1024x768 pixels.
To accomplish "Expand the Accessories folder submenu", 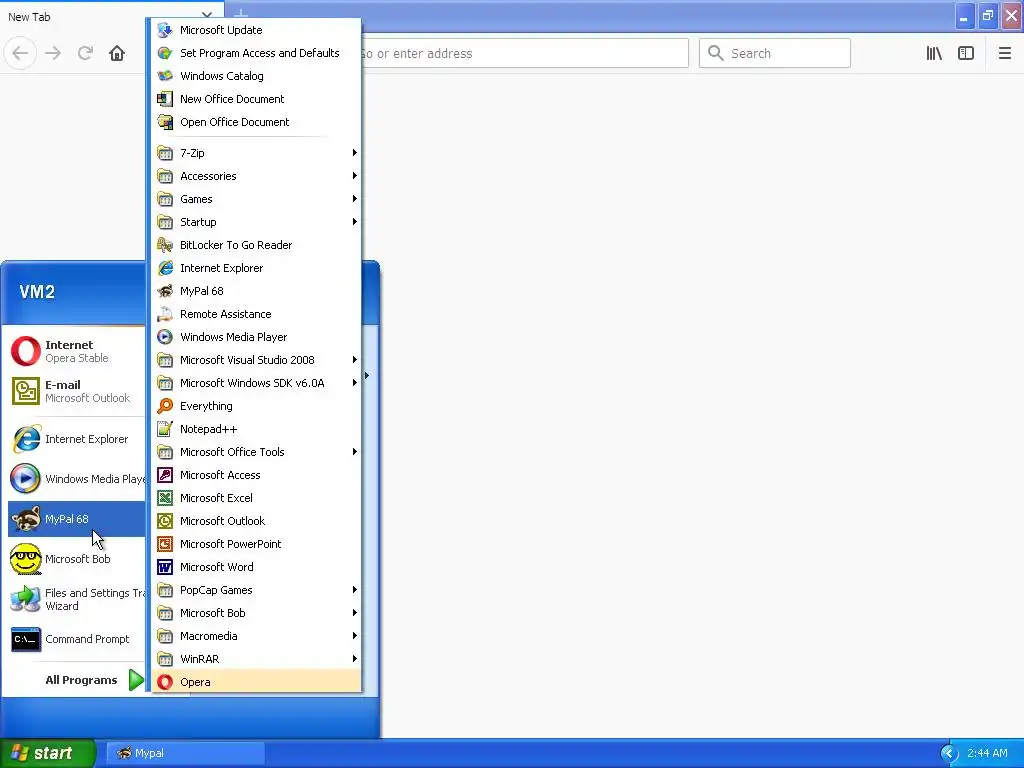I will [x=256, y=176].
